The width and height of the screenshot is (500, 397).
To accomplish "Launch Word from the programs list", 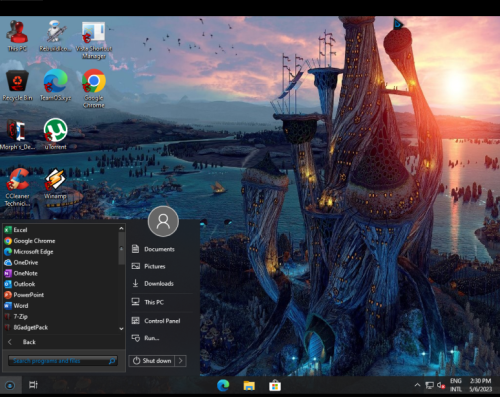I will click(x=60, y=306).
